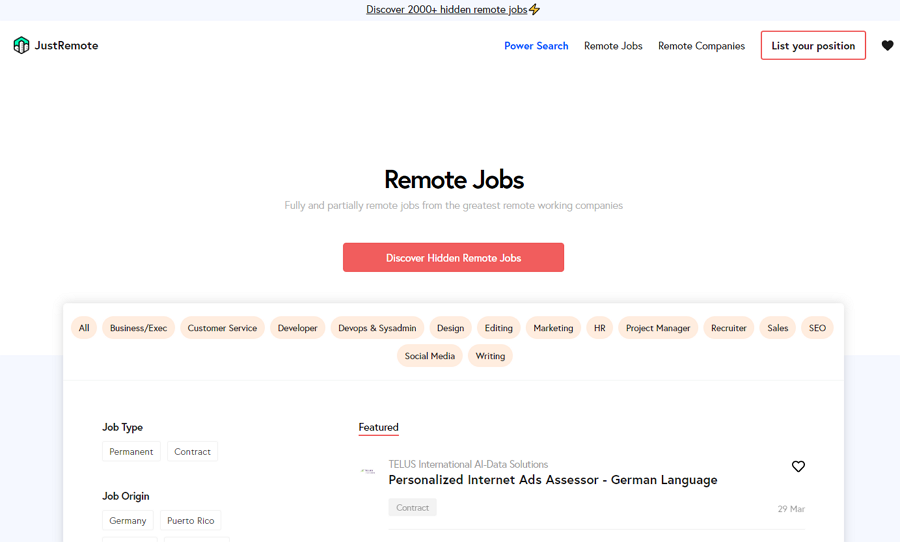Select SEO category pill

click(817, 328)
